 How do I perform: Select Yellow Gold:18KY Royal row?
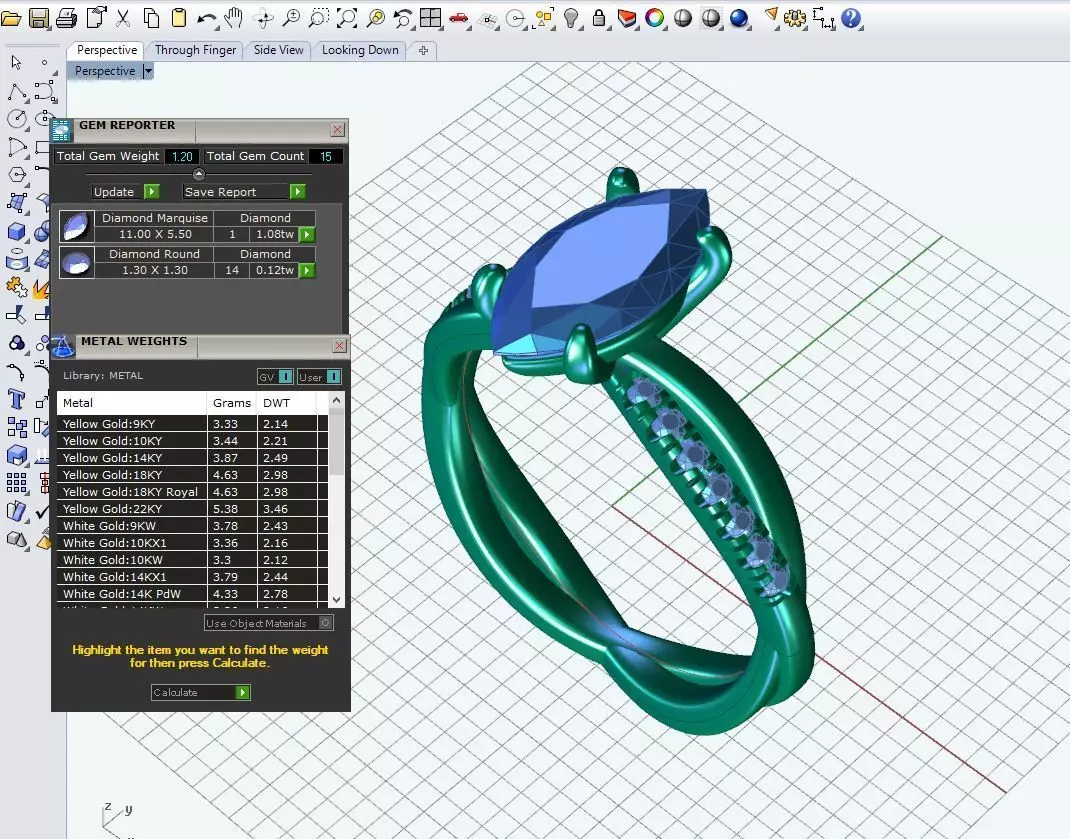click(192, 492)
